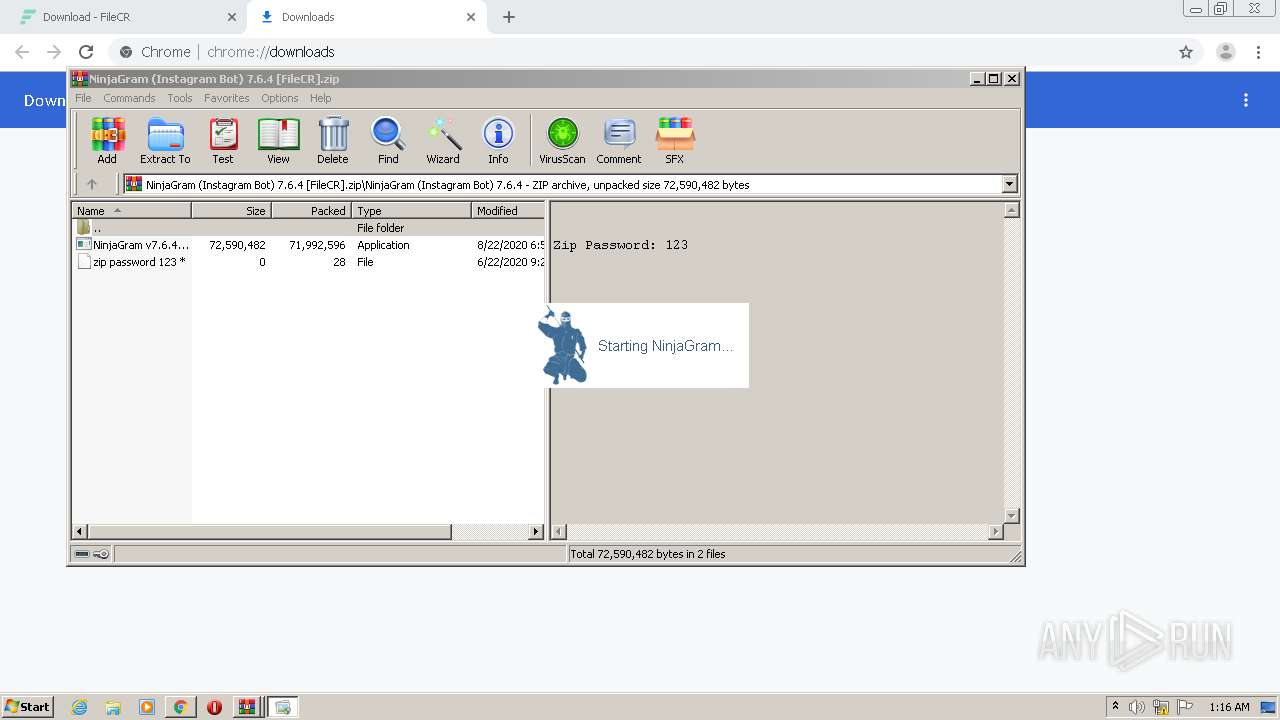Start VirusScan on the archive

(x=562, y=140)
